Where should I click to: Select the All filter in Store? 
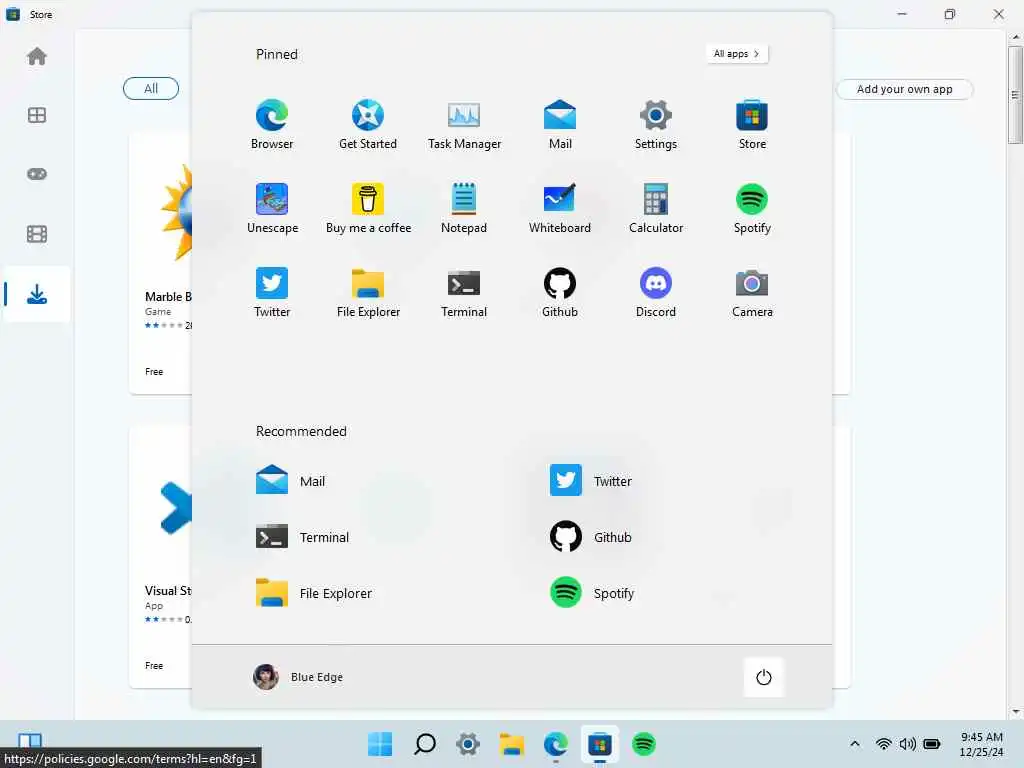[151, 88]
